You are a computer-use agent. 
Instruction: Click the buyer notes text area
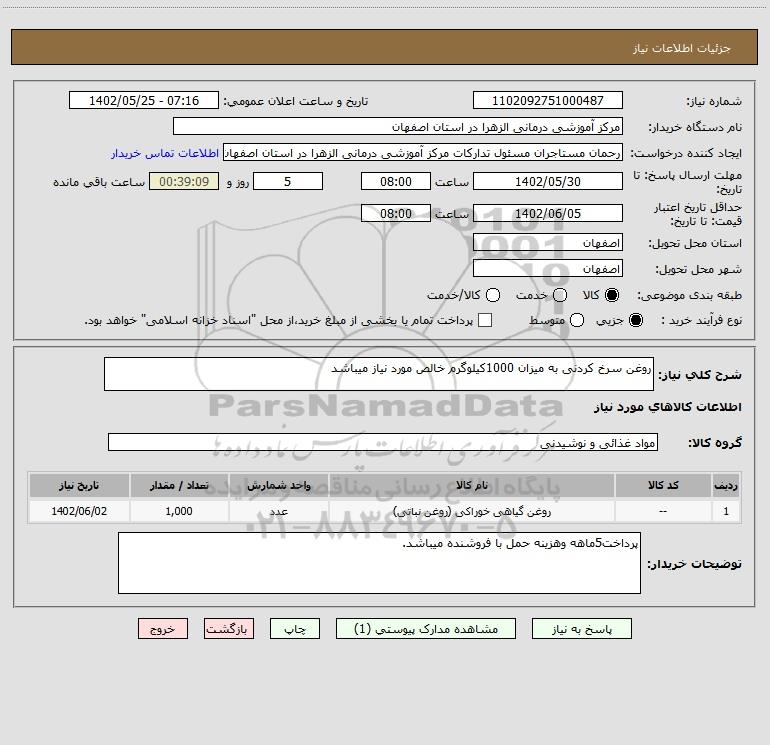[379, 563]
